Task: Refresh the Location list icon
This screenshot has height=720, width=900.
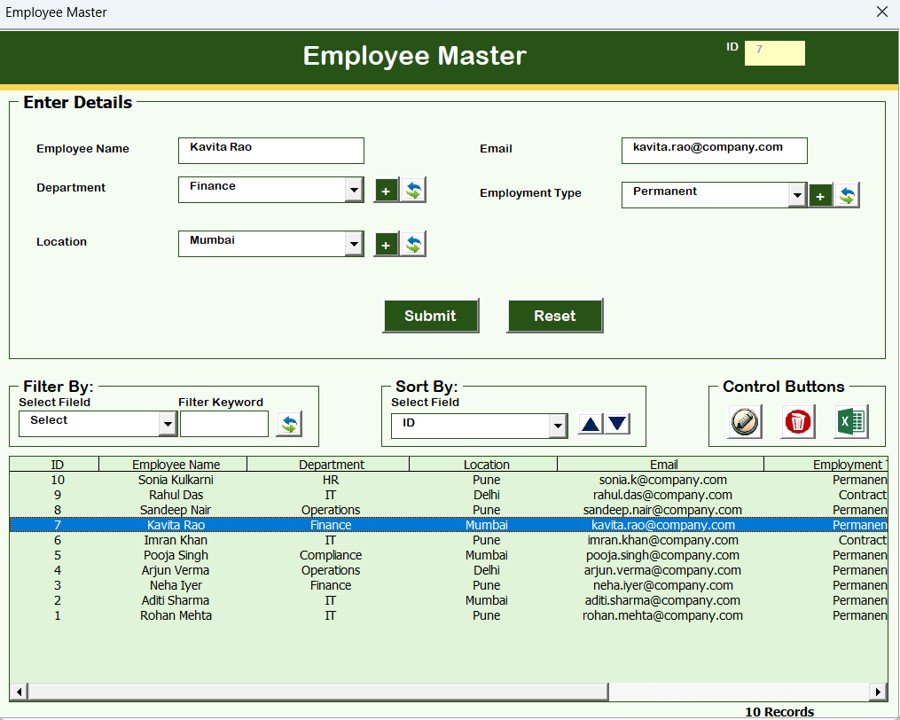Action: 413,244
